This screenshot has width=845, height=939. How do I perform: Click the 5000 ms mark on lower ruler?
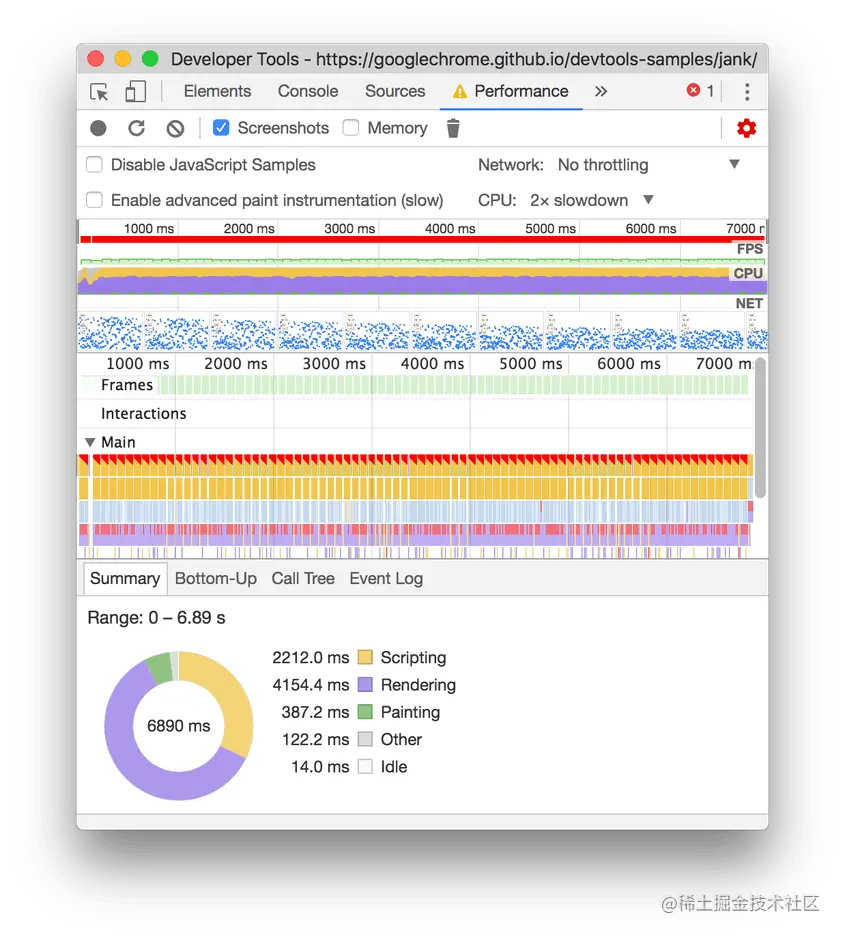pos(531,364)
